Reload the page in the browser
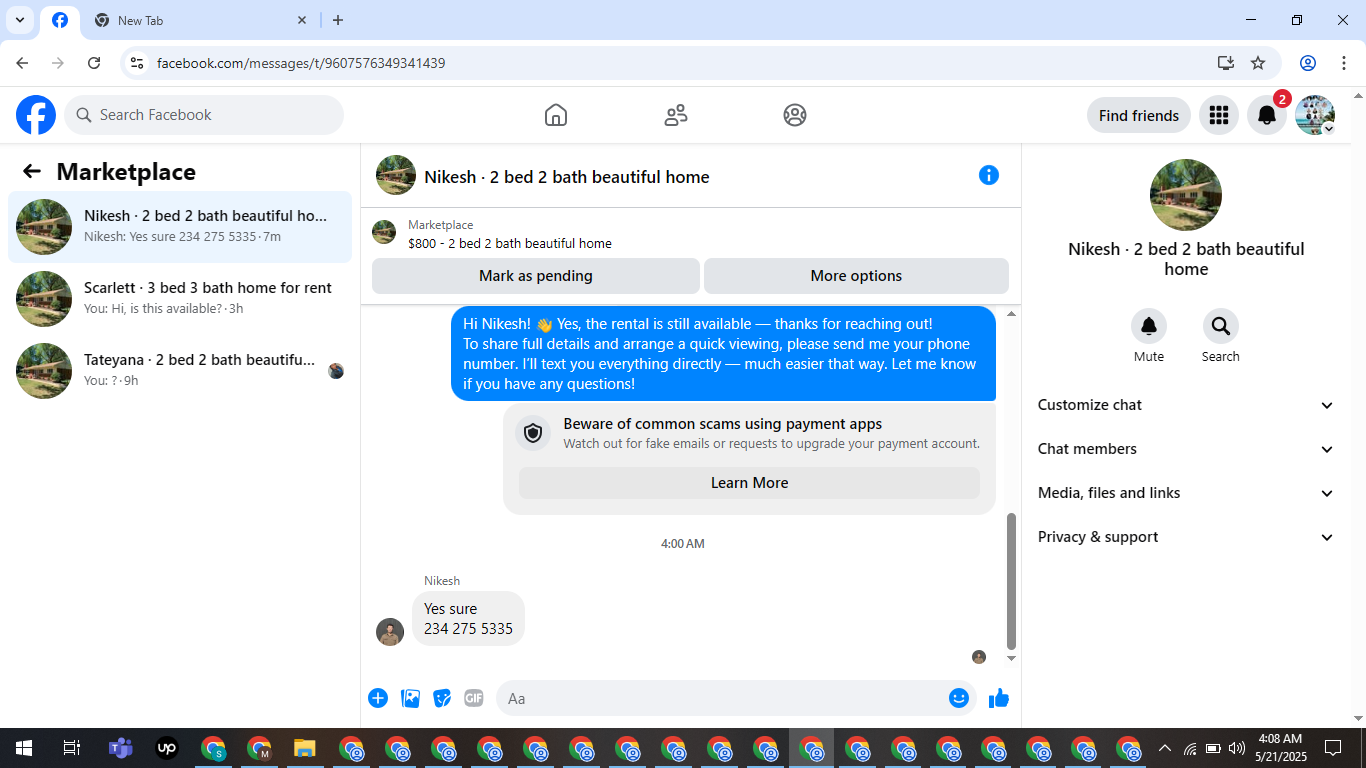Viewport: 1366px width, 768px height. (94, 63)
